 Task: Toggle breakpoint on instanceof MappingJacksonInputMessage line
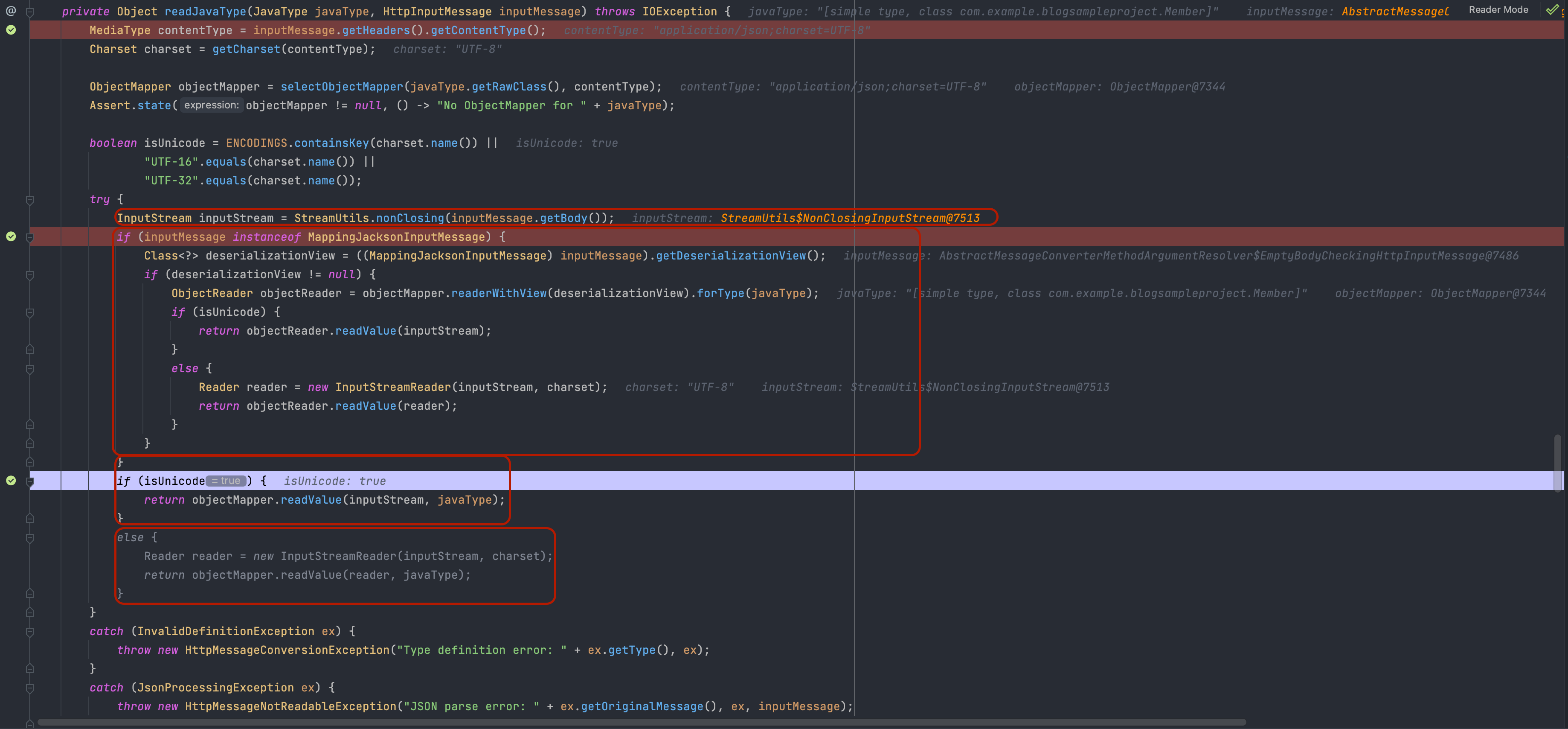[x=11, y=236]
